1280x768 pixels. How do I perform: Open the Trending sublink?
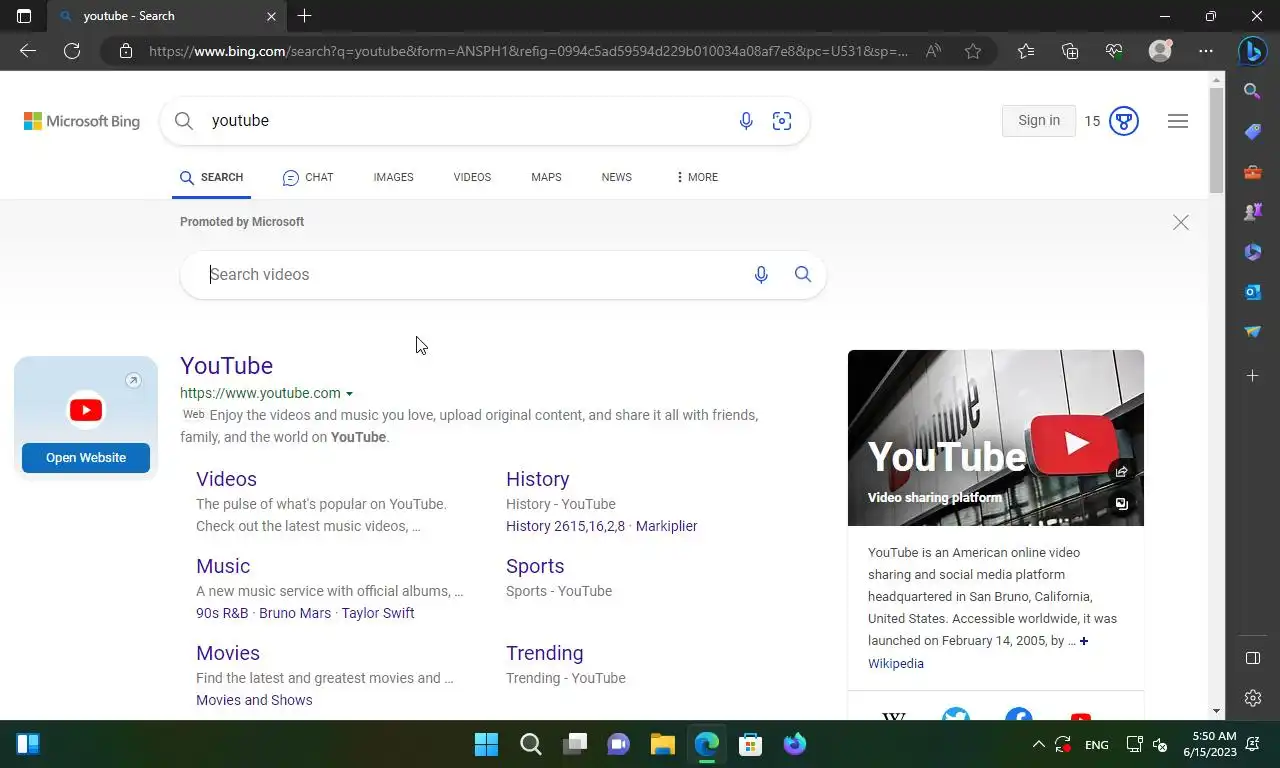(544, 653)
